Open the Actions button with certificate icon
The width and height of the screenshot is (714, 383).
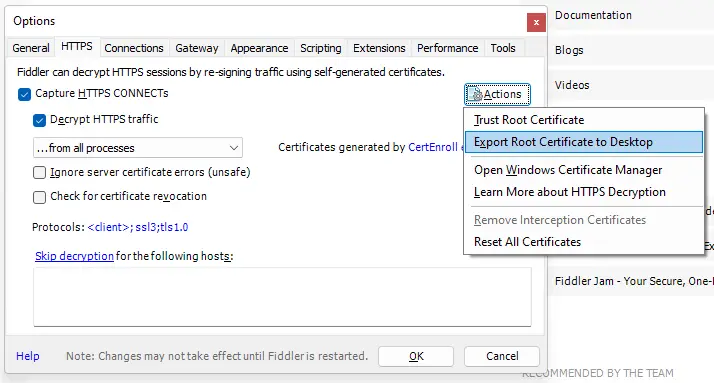point(497,94)
